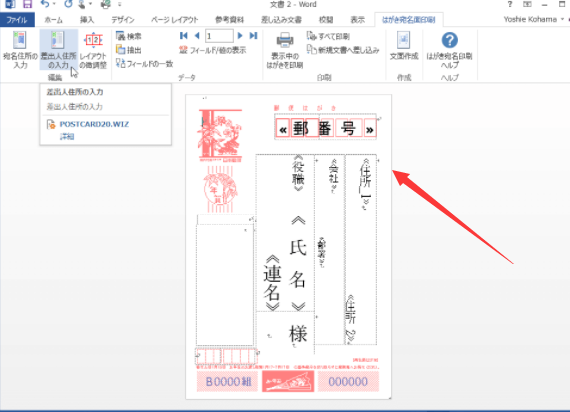Click the «氏名» name field
The width and height of the screenshot is (570, 412).
pos(298,263)
